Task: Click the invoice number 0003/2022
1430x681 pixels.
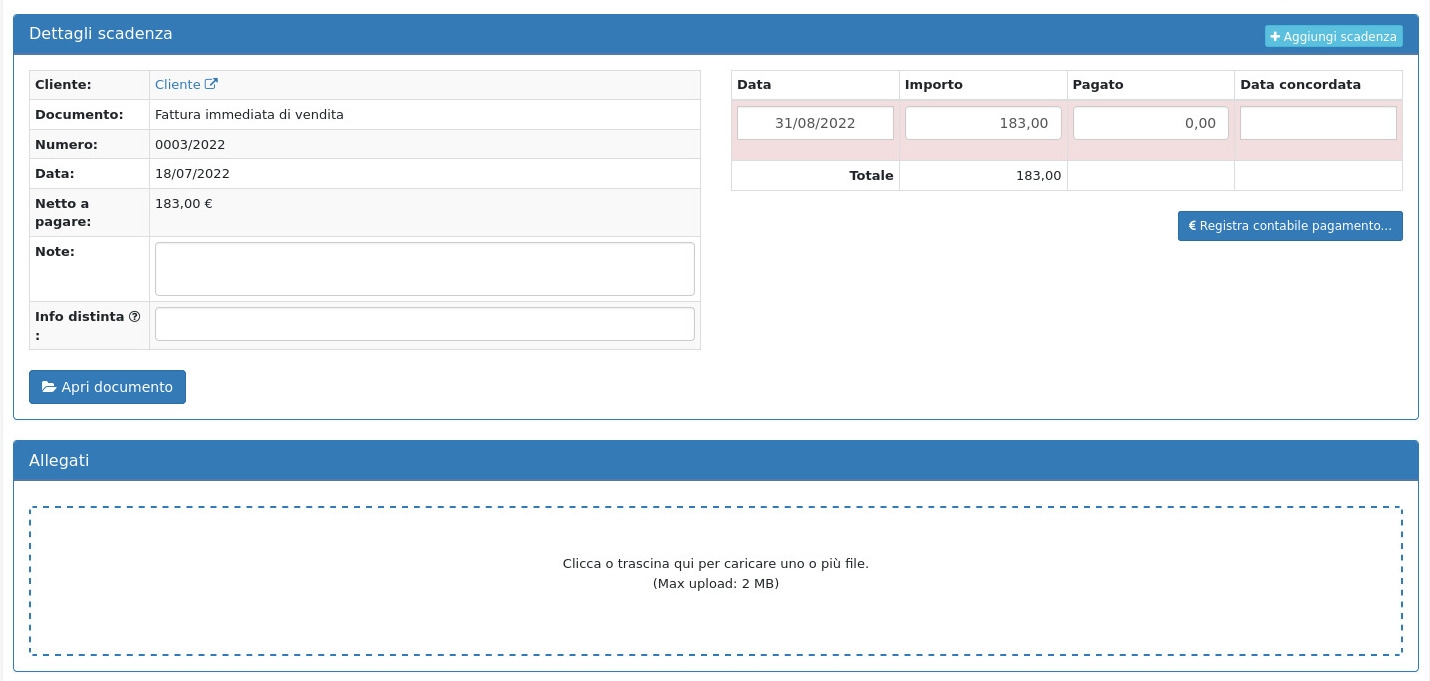Action: [x=190, y=144]
